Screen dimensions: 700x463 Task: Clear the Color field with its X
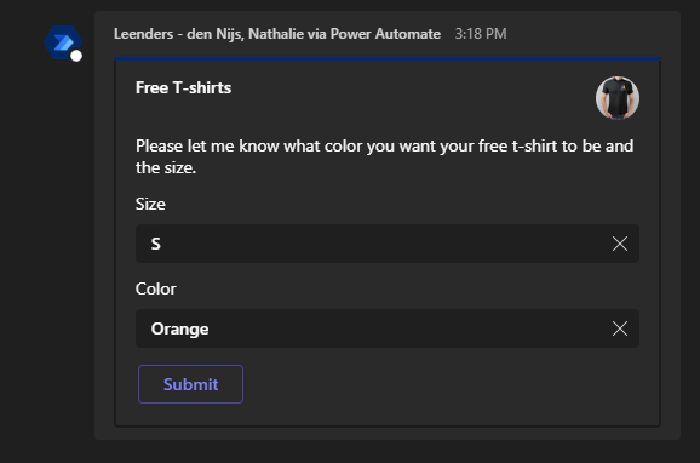[x=620, y=329]
